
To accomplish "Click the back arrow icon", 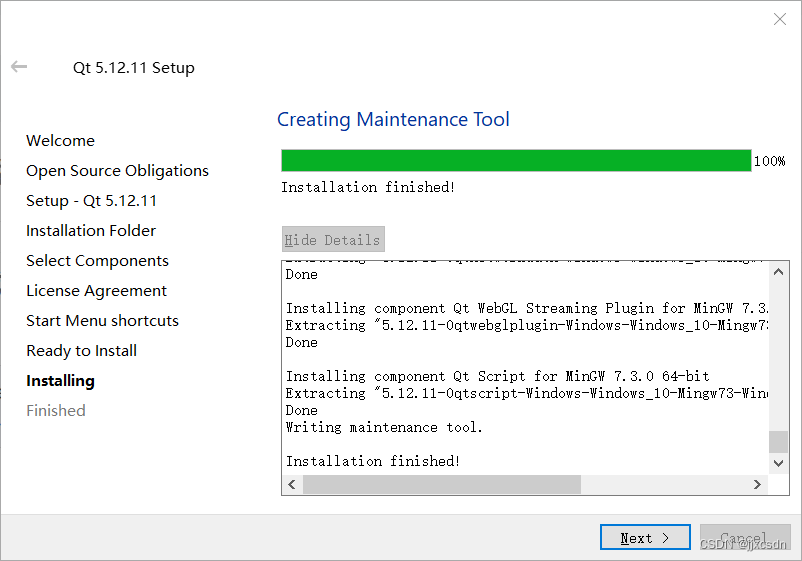I will 19,66.
